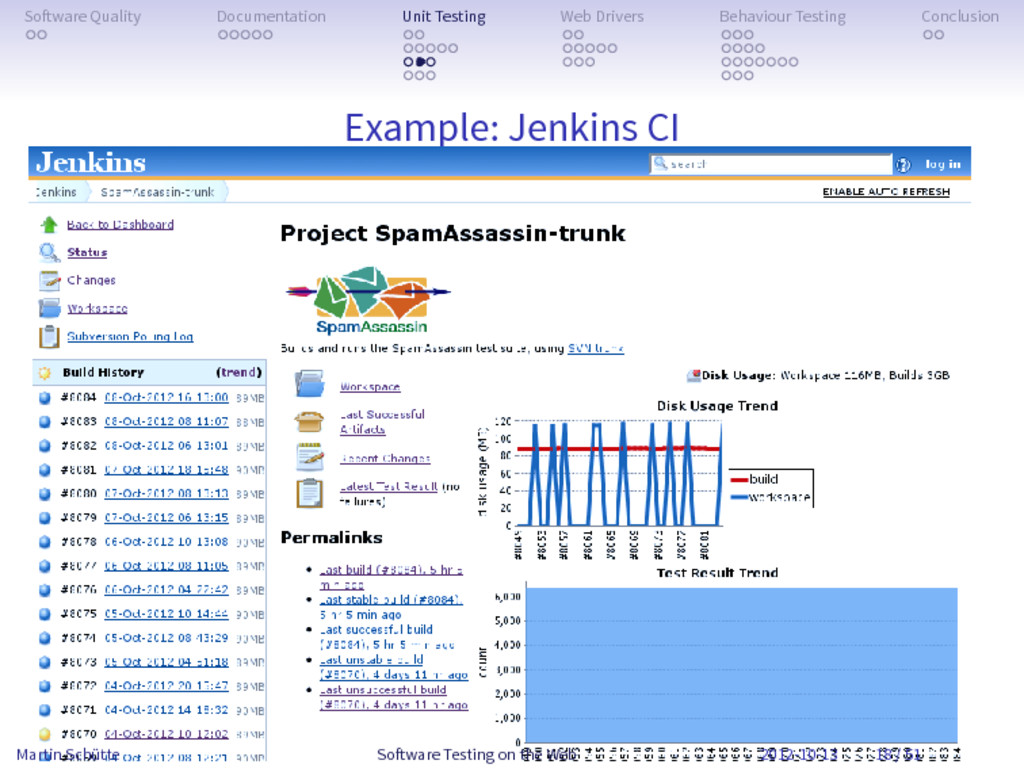Open the Software Quality slide section
The width and height of the screenshot is (1024, 768).
82,16
